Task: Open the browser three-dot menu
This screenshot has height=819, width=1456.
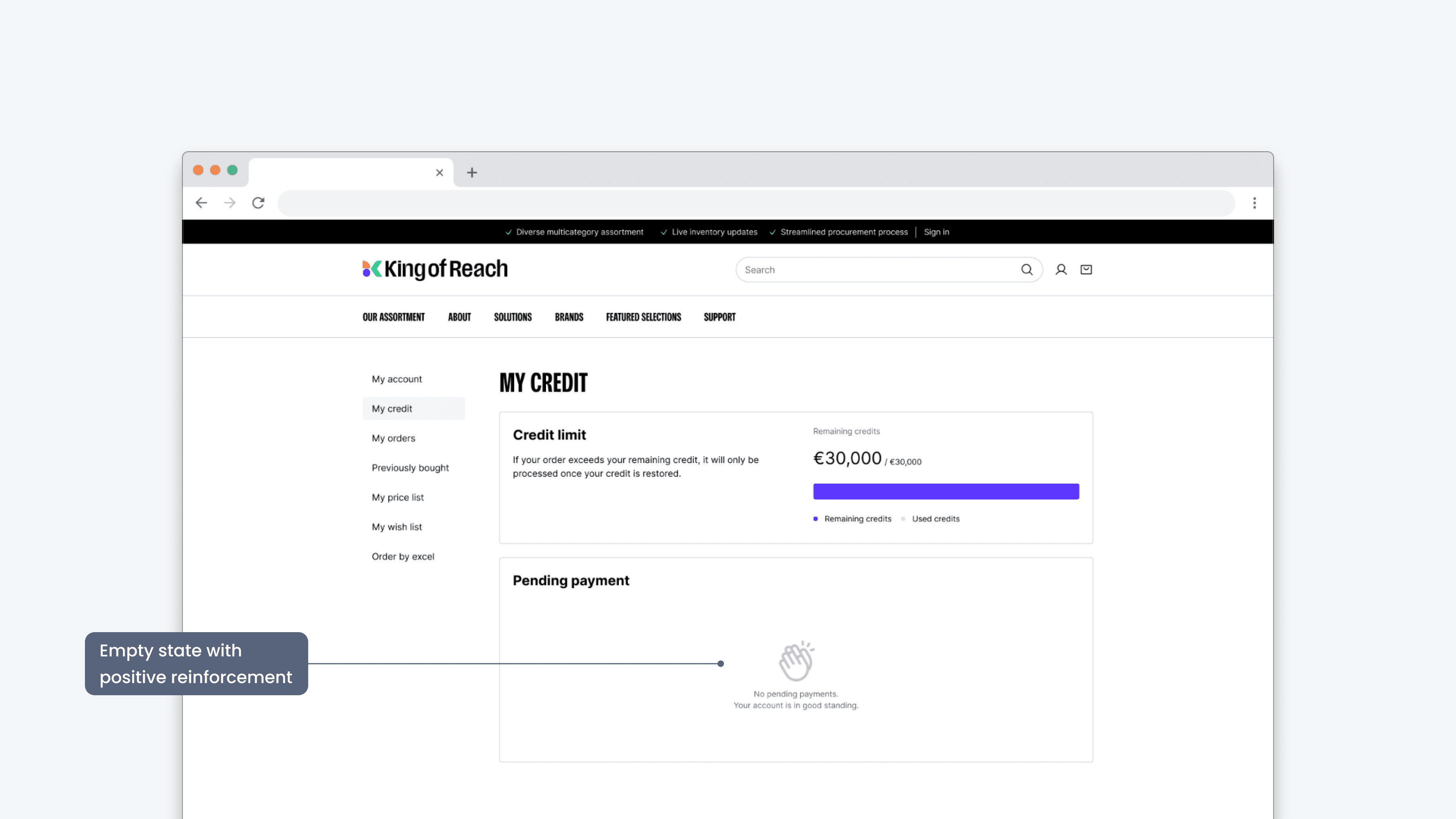Action: (1254, 203)
